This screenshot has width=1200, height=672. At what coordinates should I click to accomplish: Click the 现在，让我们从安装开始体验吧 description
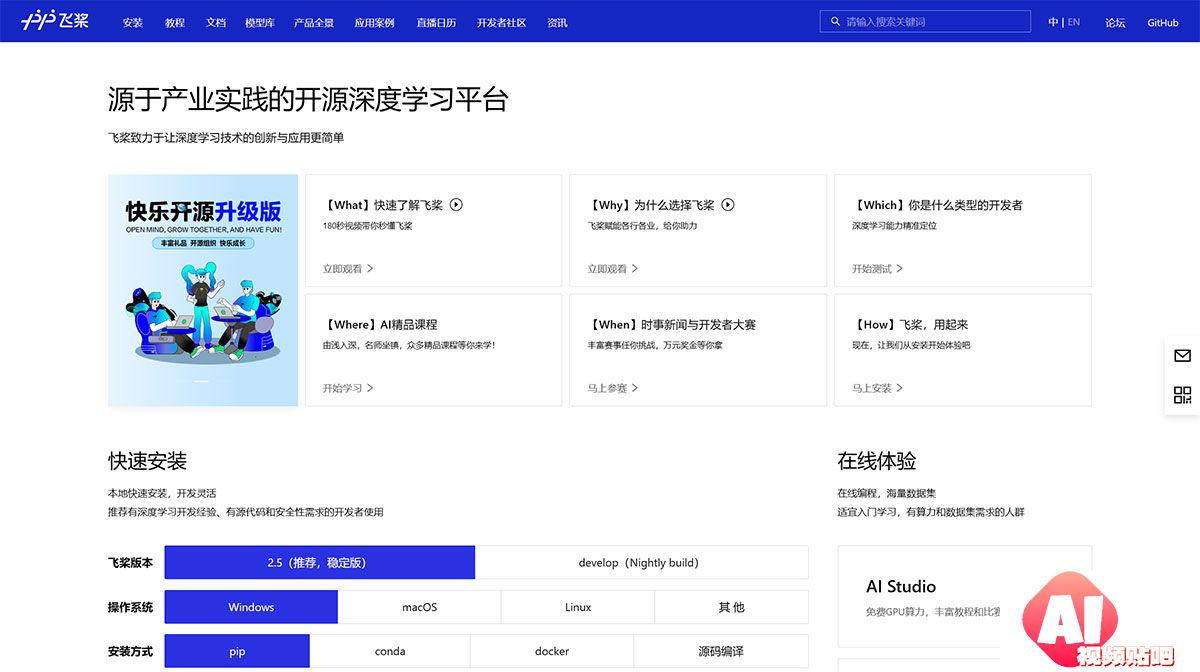pyautogui.click(x=911, y=345)
